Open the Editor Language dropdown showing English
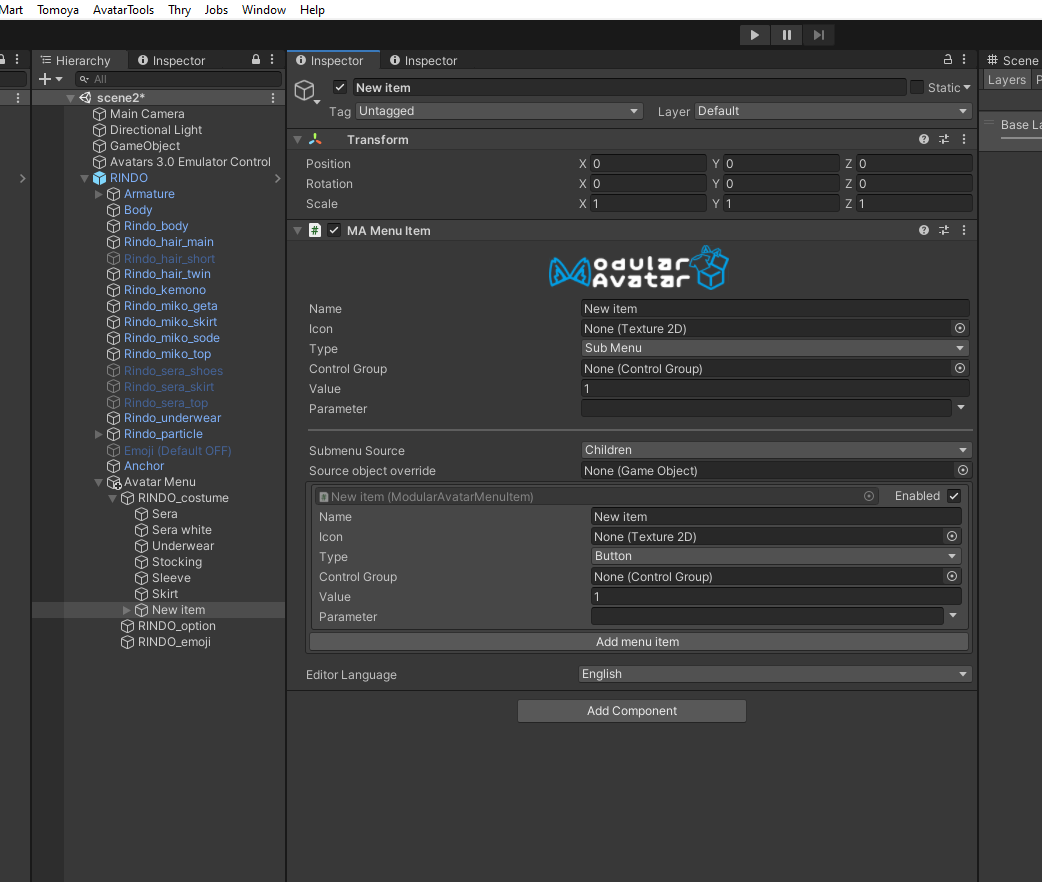The width and height of the screenshot is (1042, 882). point(775,674)
